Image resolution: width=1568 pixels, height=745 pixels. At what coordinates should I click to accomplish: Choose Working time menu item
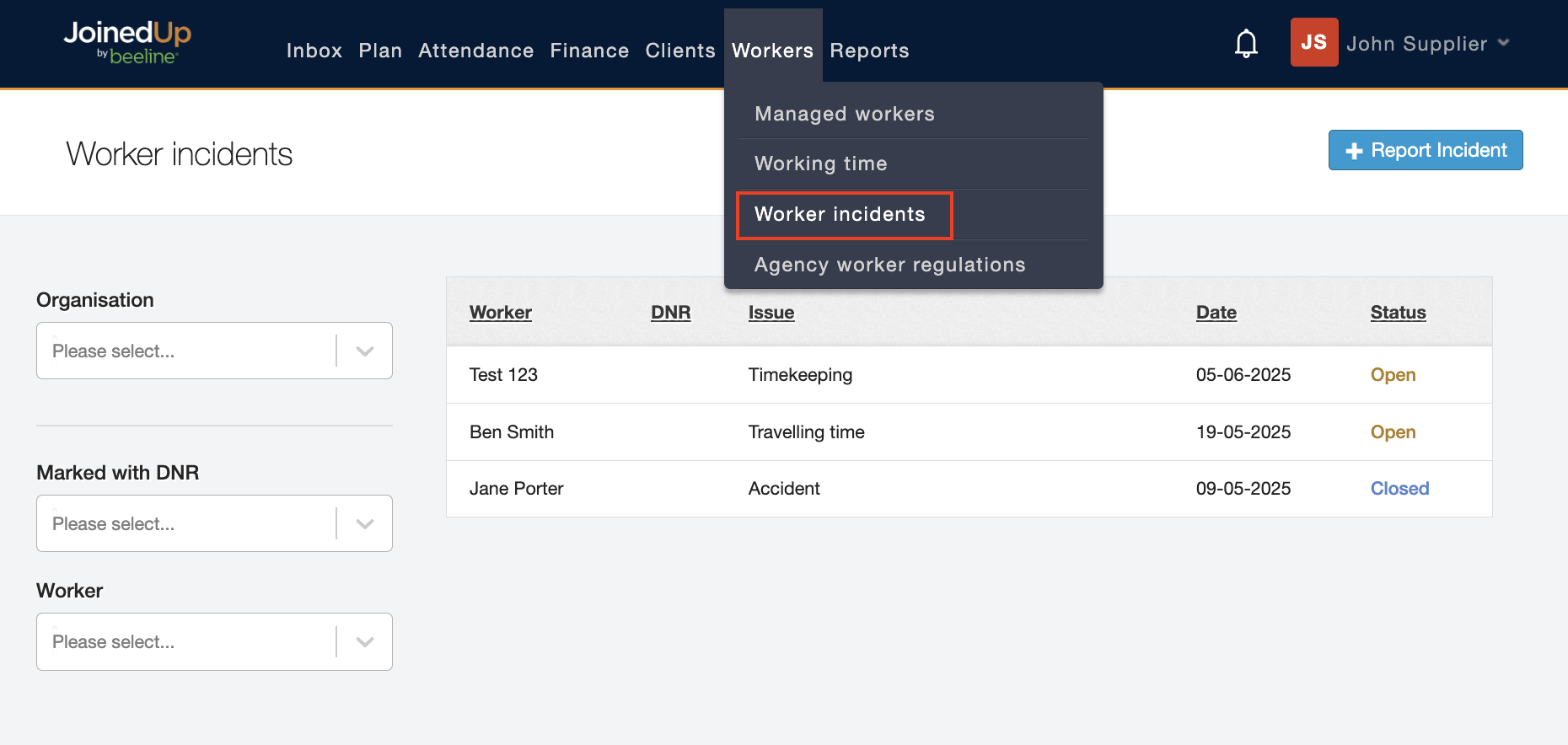click(x=820, y=163)
